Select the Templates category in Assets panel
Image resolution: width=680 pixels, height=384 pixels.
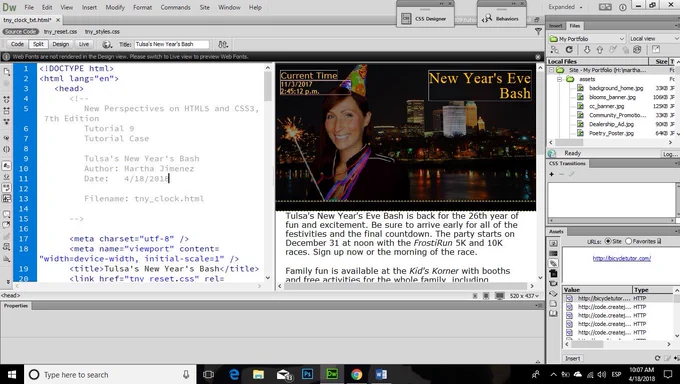pos(553,303)
